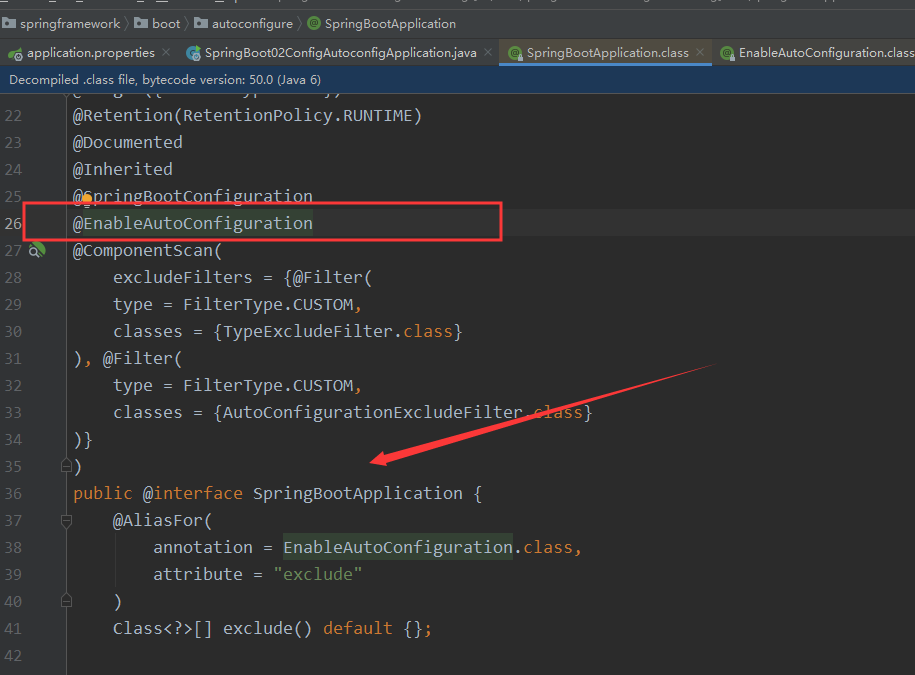Select the SpringBootApplication.class tab

coord(607,53)
